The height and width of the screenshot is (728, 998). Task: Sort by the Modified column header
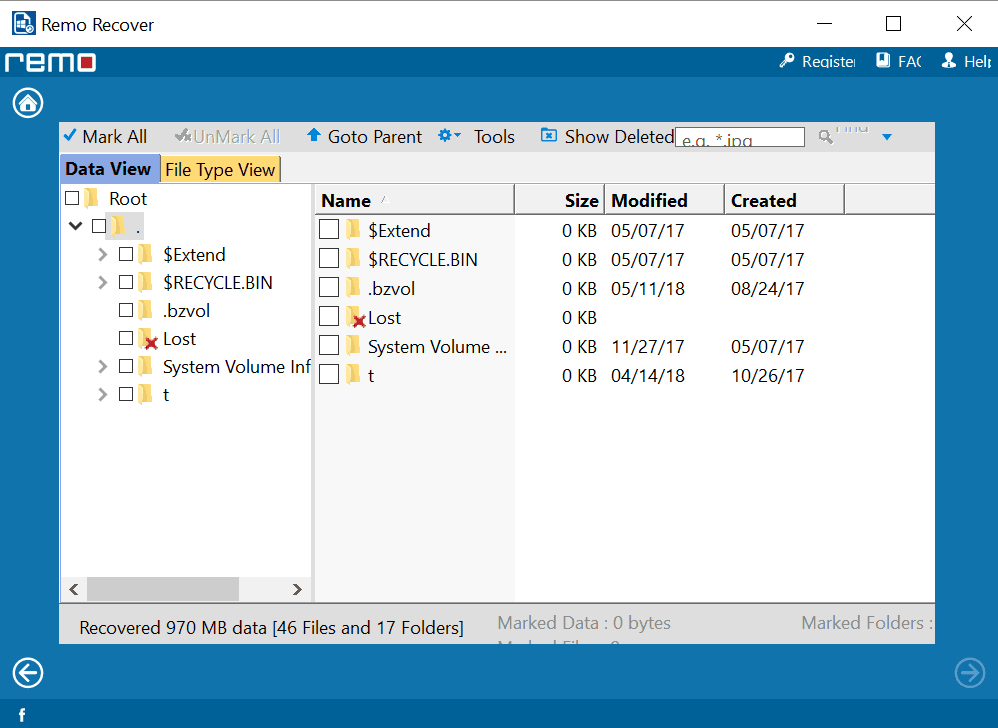(x=664, y=200)
